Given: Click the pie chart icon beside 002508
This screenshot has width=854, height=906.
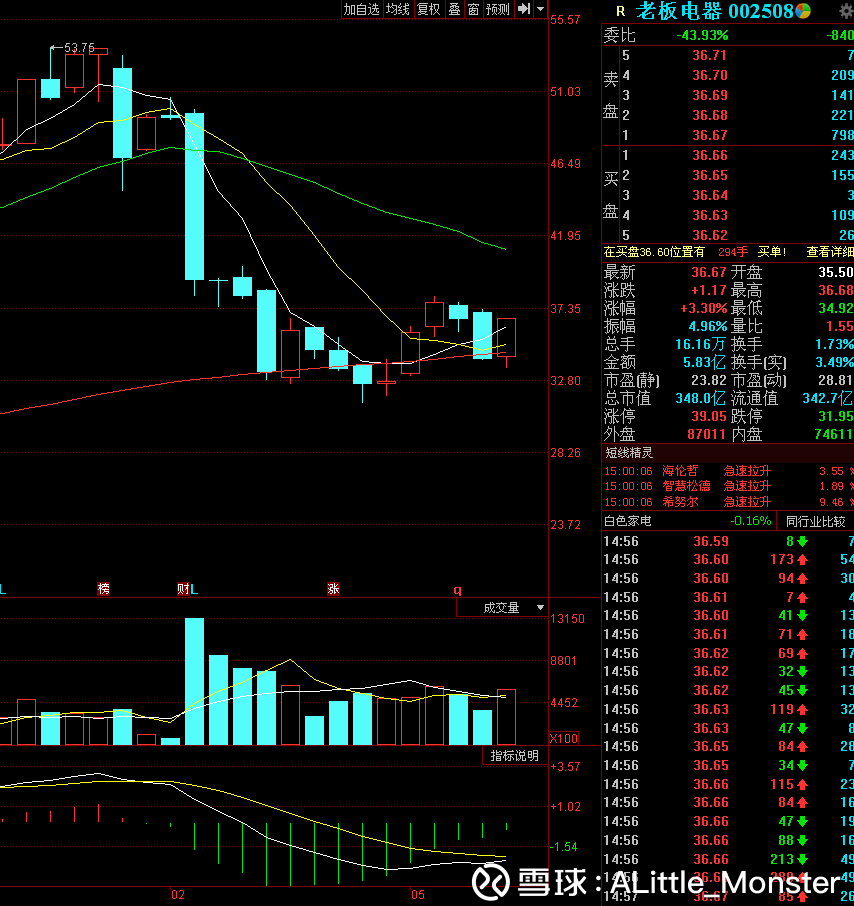Looking at the screenshot, I should [803, 10].
